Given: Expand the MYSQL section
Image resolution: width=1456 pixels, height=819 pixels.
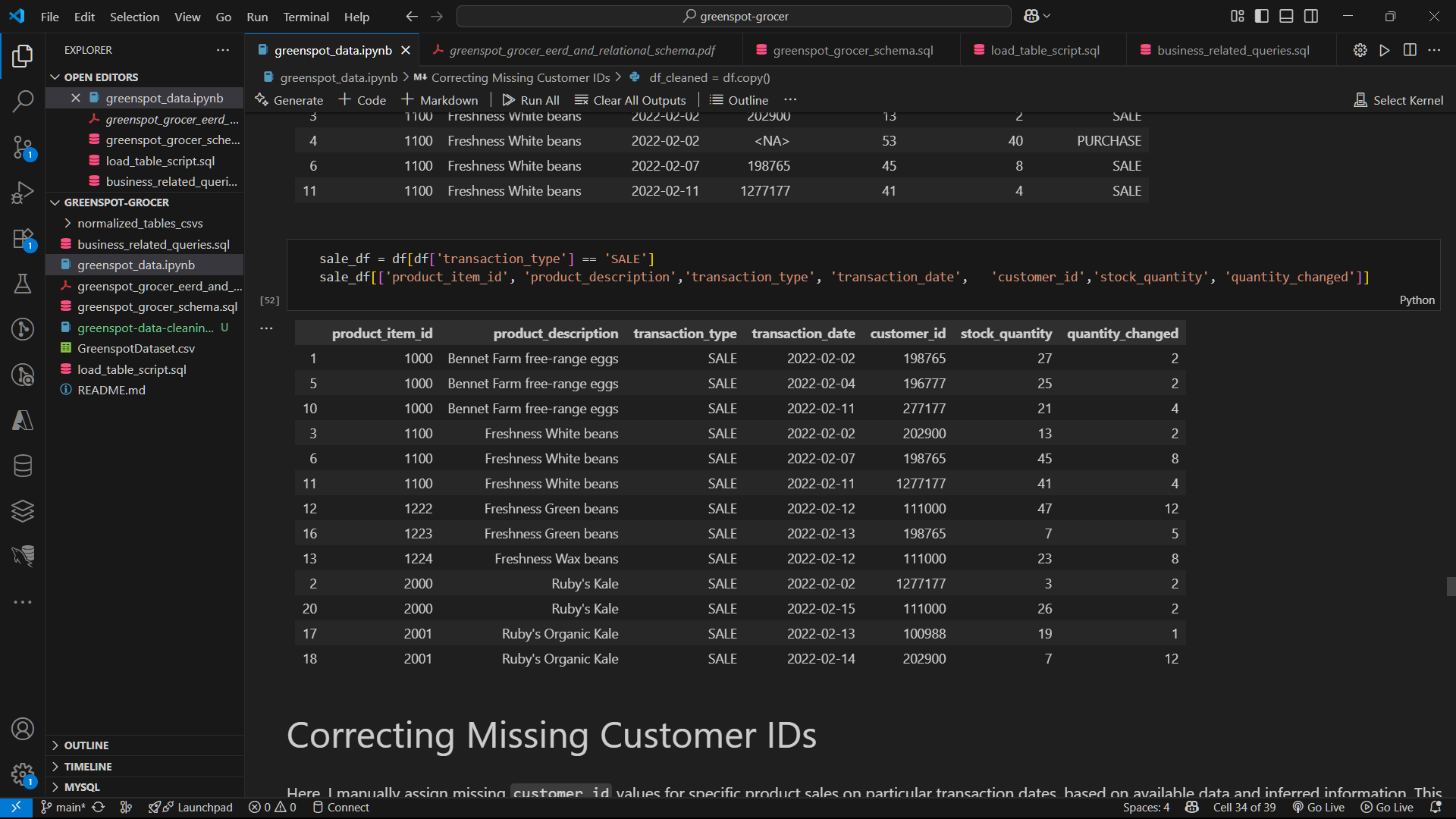Looking at the screenshot, I should click(x=82, y=787).
